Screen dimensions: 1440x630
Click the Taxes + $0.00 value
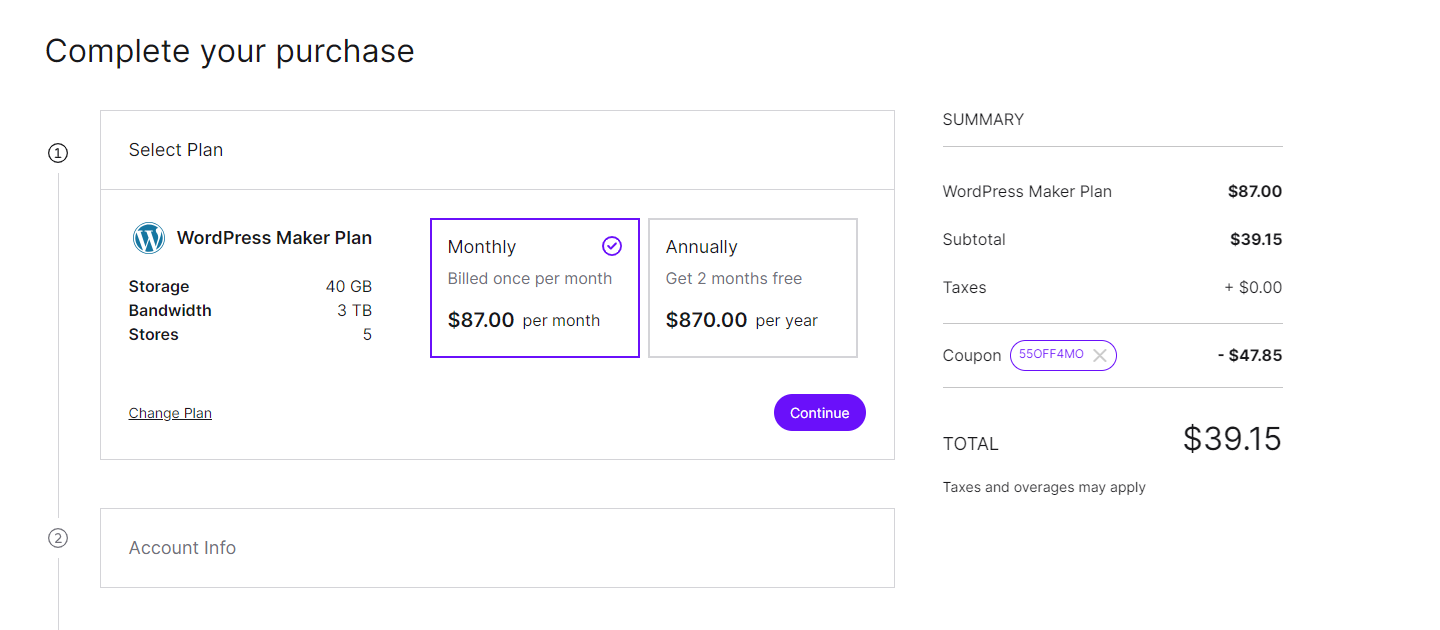click(1253, 287)
